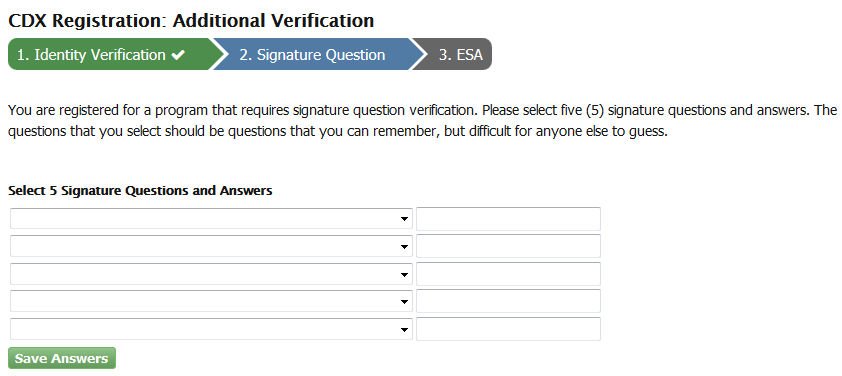842x376 pixels.
Task: Click the third answer text field
Action: (x=508, y=274)
